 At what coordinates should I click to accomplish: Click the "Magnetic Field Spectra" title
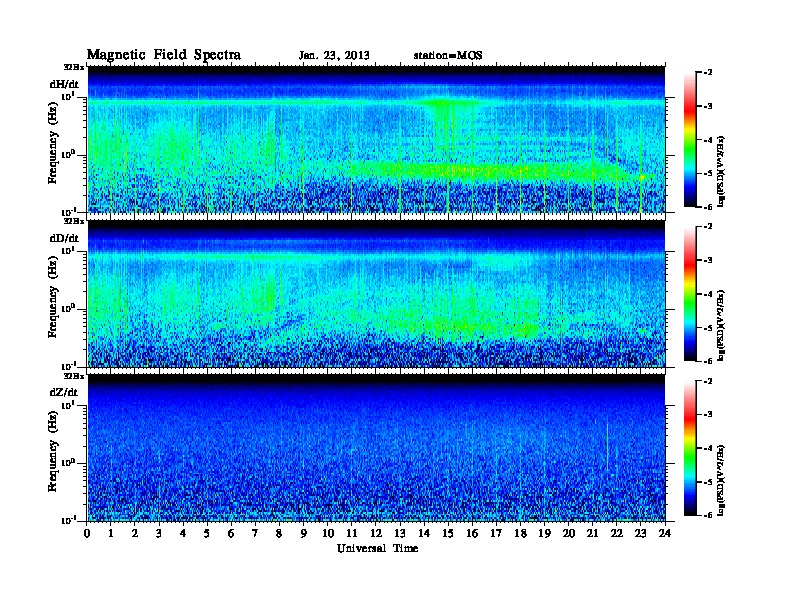[x=164, y=55]
